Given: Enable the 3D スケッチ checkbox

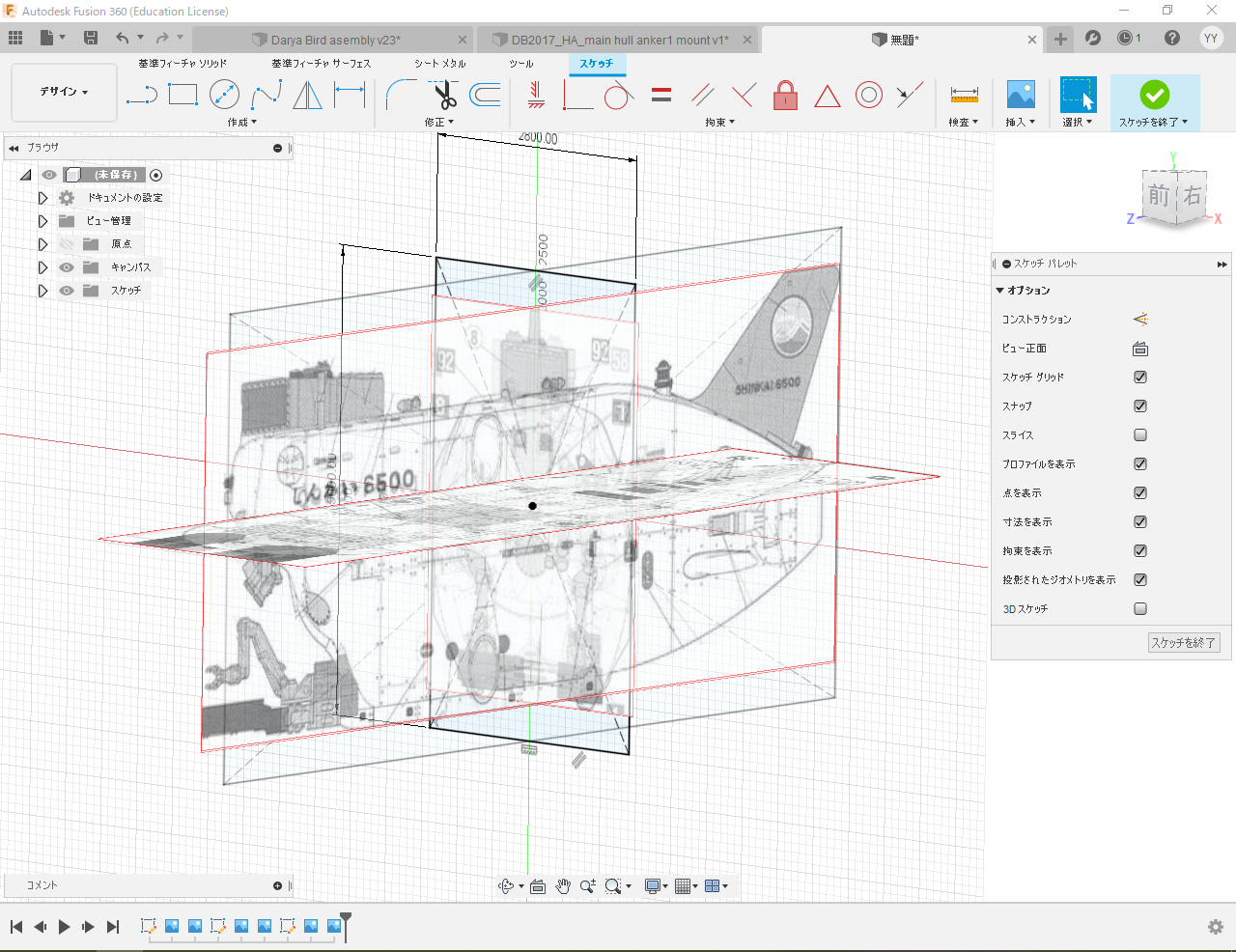Looking at the screenshot, I should [x=1140, y=609].
